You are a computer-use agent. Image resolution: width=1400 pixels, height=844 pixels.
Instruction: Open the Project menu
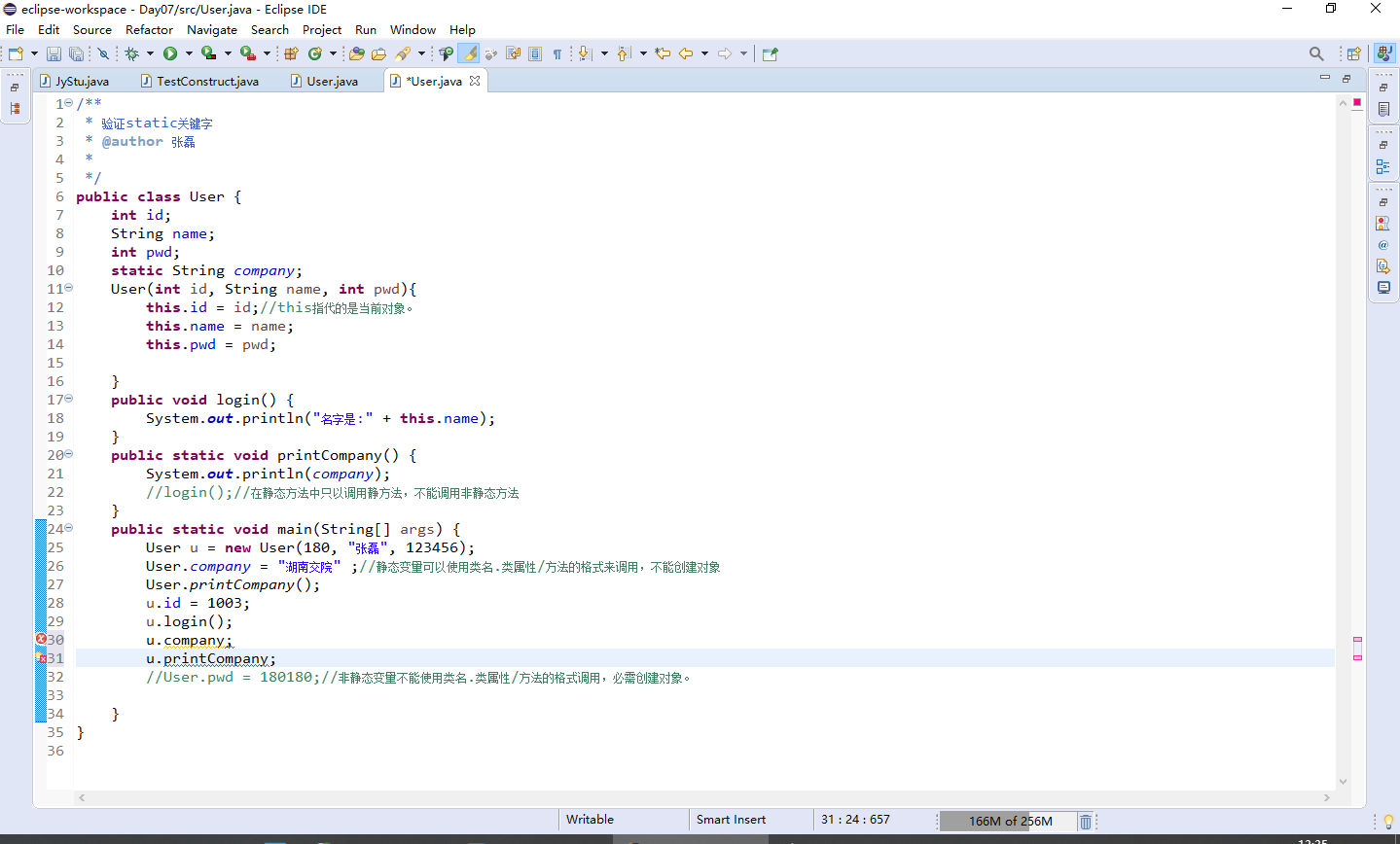click(x=322, y=30)
